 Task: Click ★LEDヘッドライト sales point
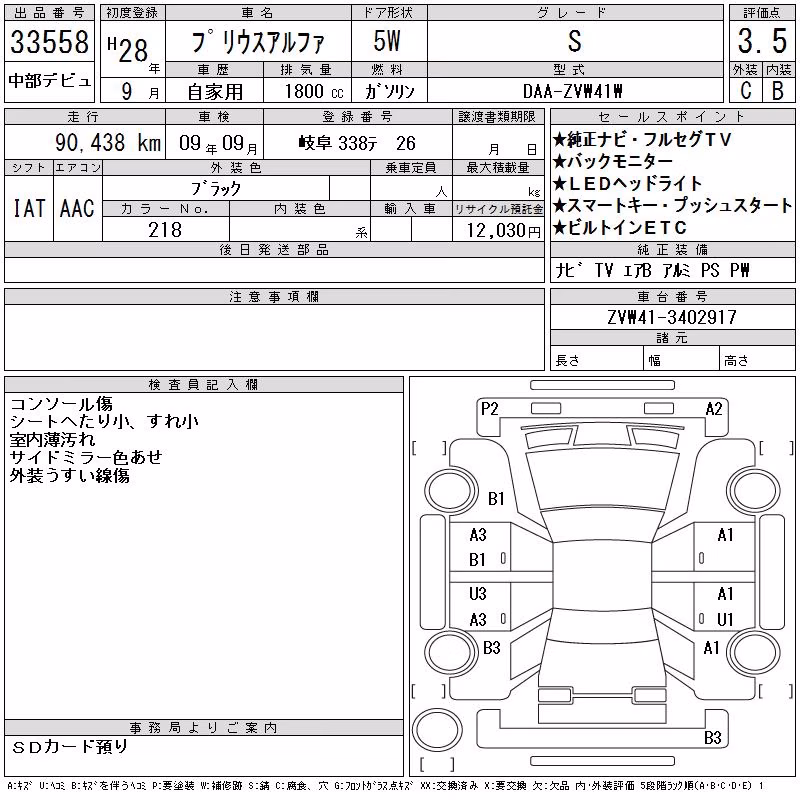coord(628,184)
